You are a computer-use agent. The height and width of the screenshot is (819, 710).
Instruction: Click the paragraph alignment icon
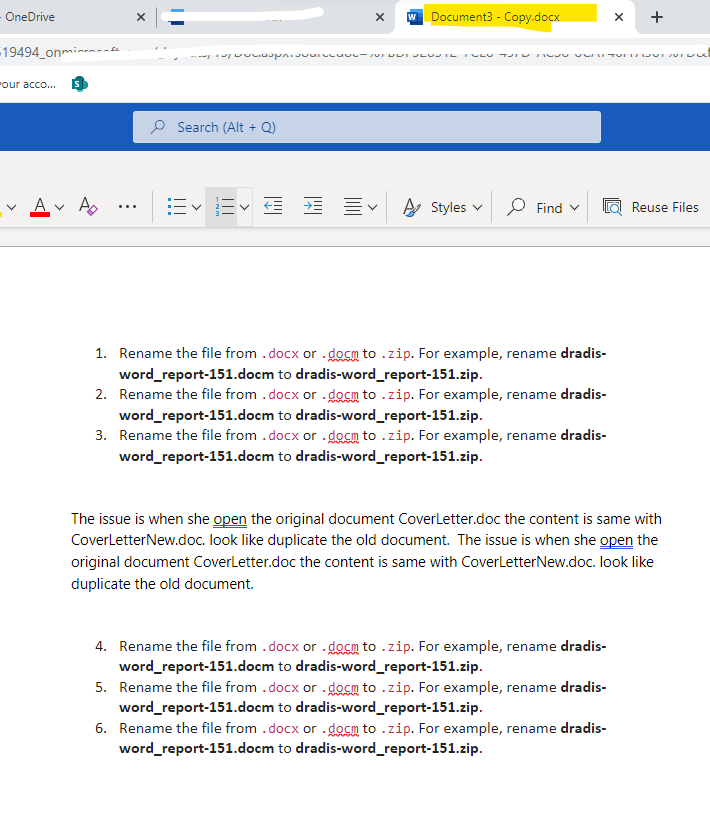353,207
